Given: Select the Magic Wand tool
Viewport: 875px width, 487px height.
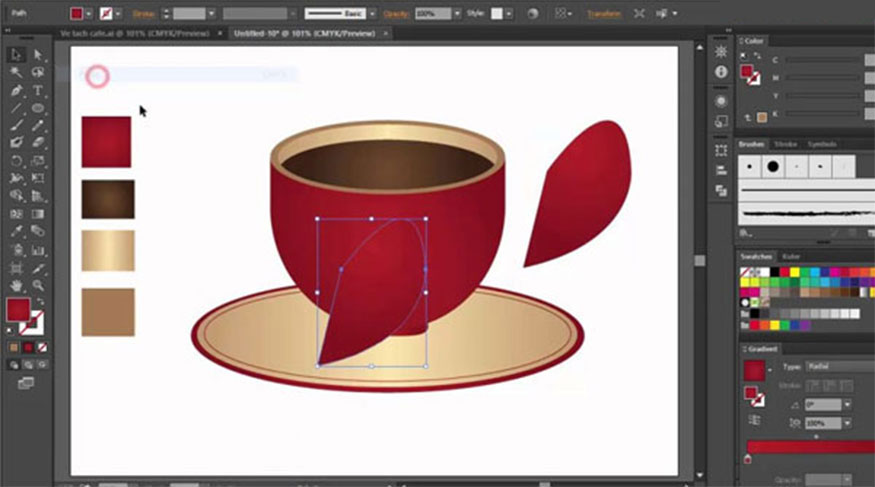Looking at the screenshot, I should point(17,73).
